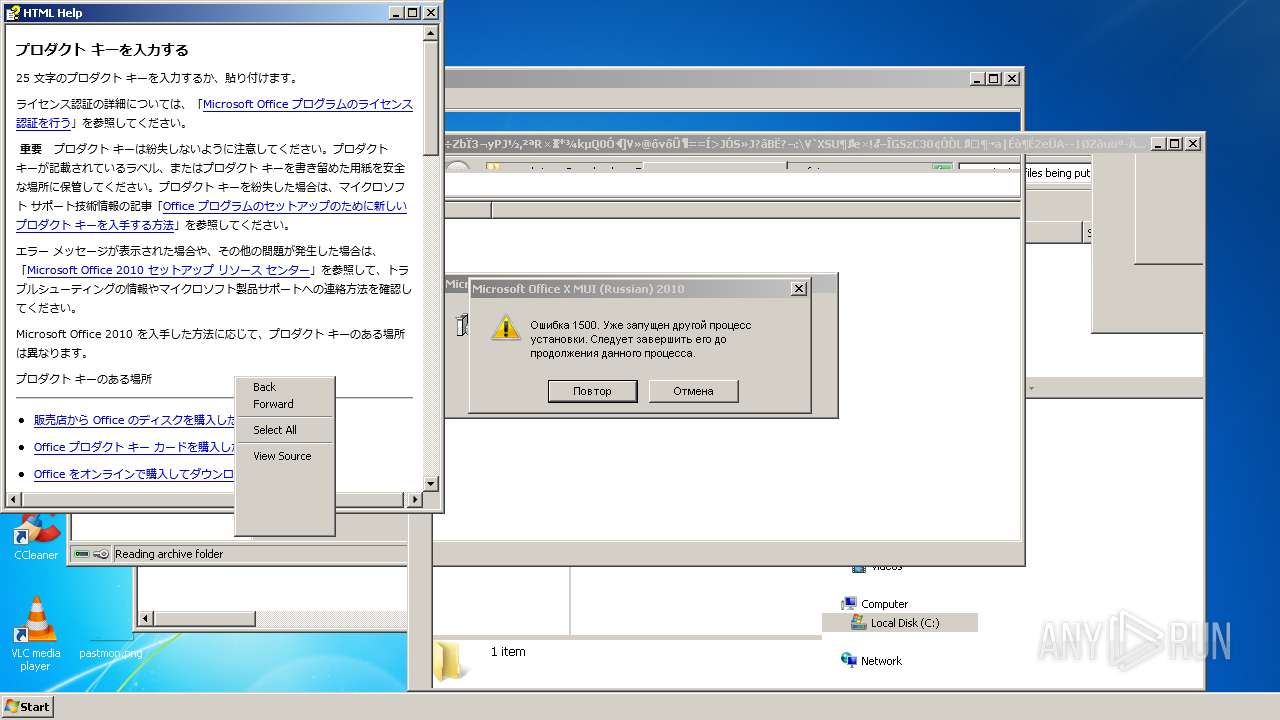Close the middle blank-title window
Screen dimensions: 1280x720
point(1012,78)
